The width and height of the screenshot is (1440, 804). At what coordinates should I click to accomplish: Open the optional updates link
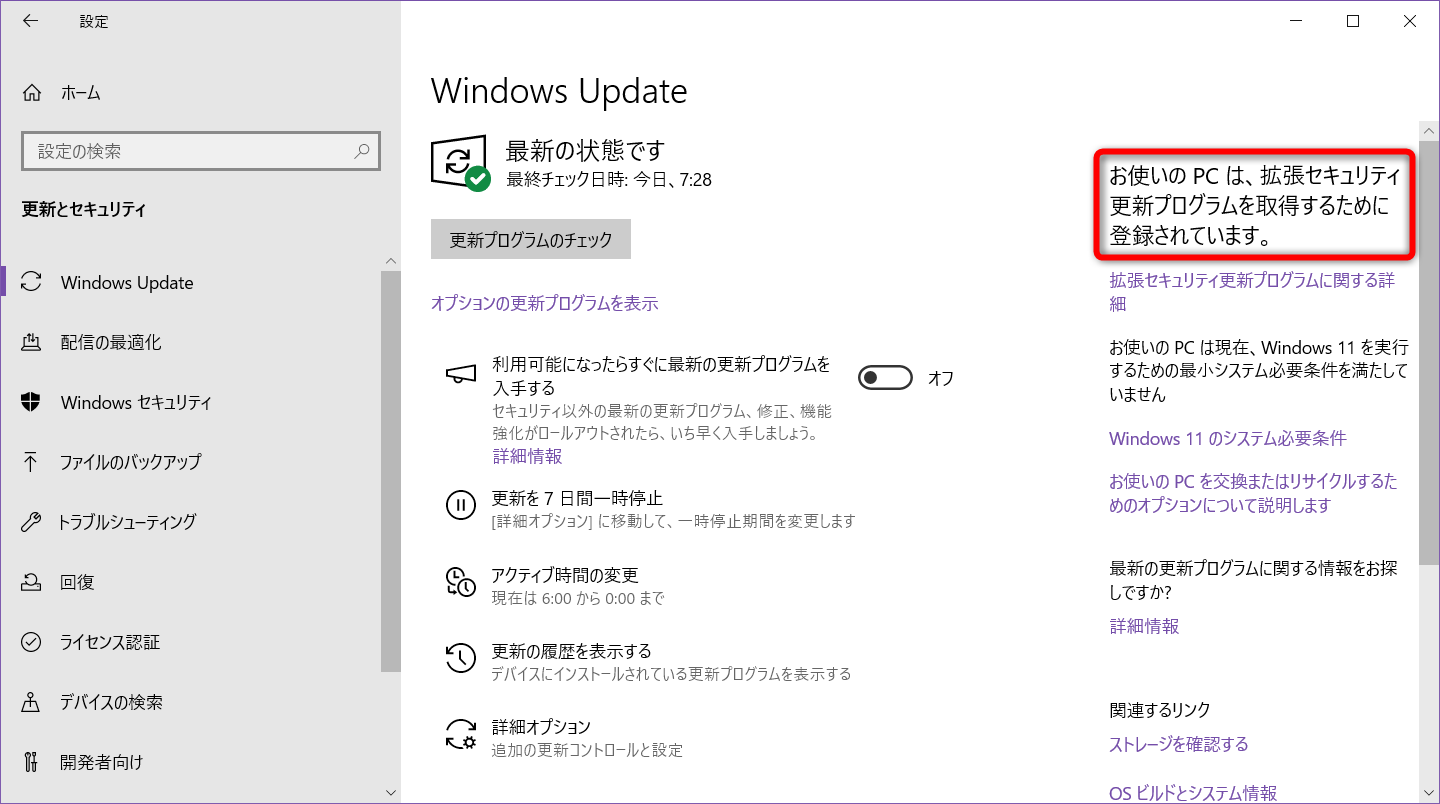tap(544, 303)
